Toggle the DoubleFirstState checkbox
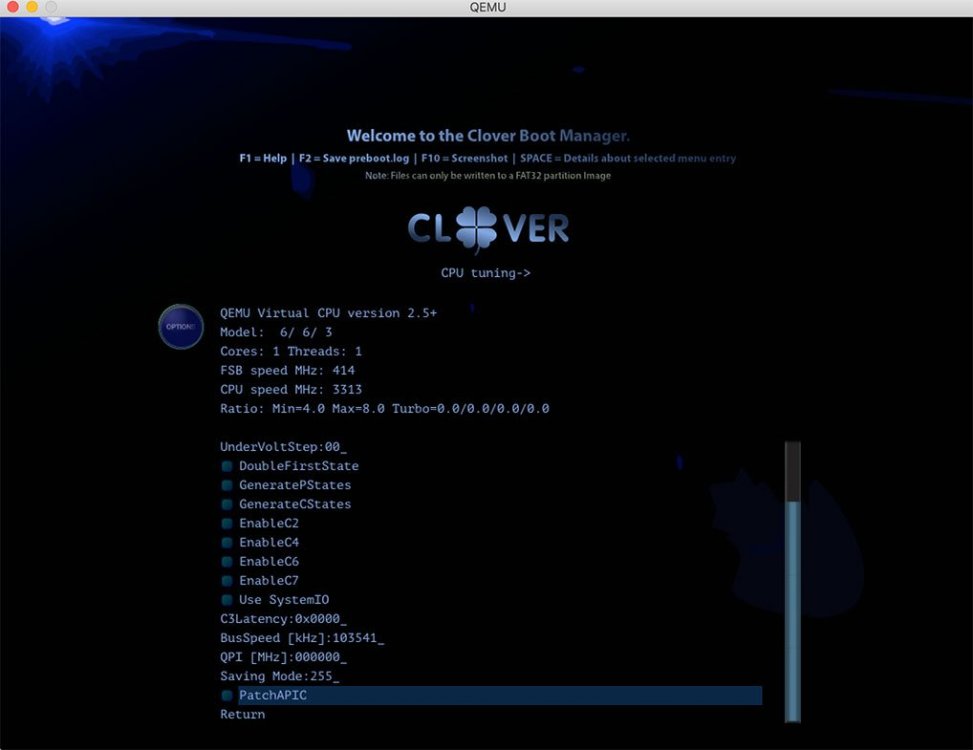The image size is (973, 750). (x=227, y=466)
